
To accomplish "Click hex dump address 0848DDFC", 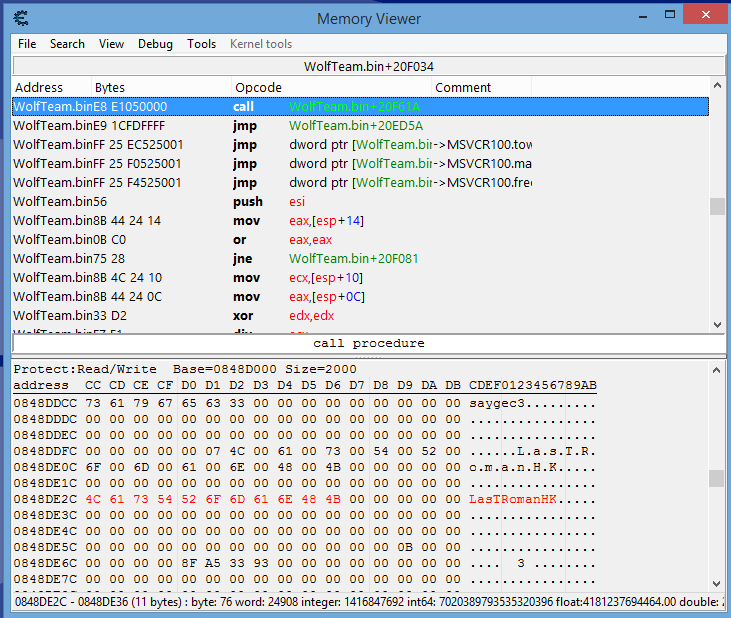I will (45, 451).
